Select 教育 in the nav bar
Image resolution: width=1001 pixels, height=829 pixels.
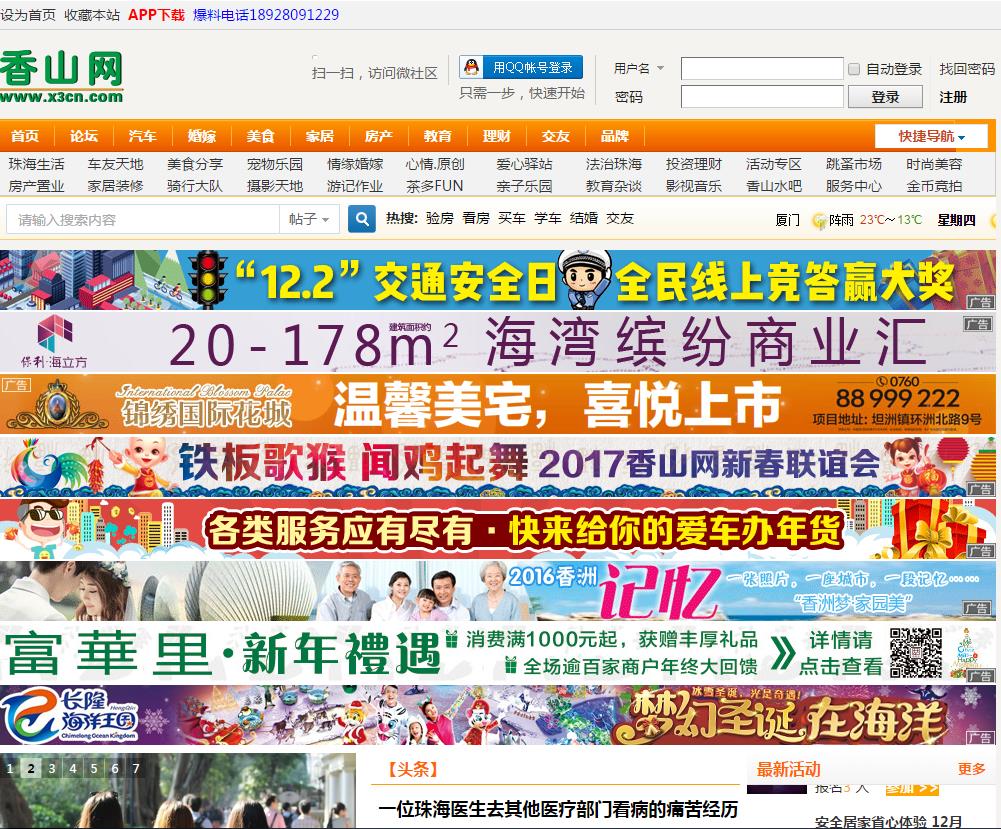(x=437, y=136)
